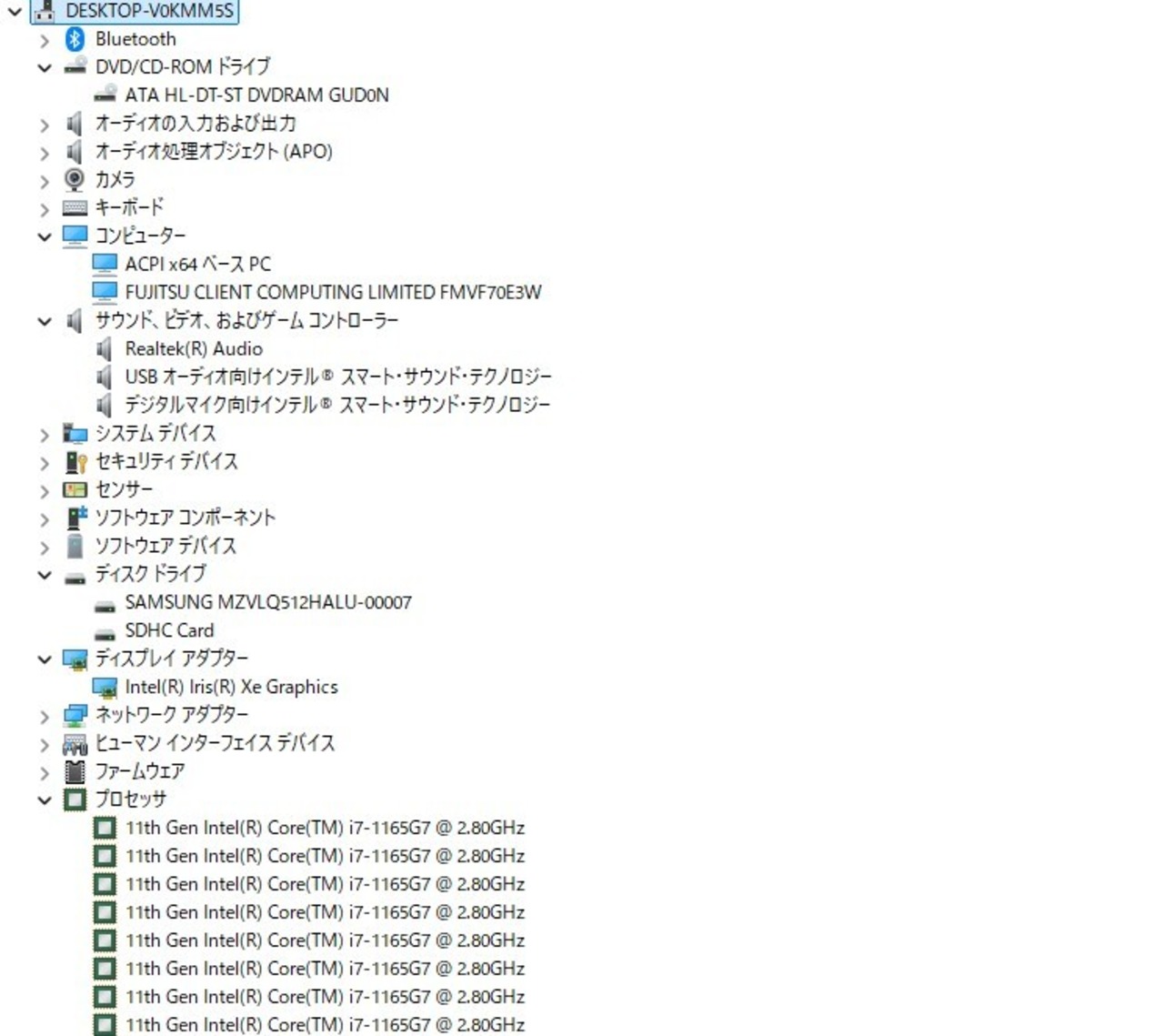Click the drive icon beside ディスク ドライブ
Image resolution: width=1164 pixels, height=1036 pixels.
(x=75, y=577)
